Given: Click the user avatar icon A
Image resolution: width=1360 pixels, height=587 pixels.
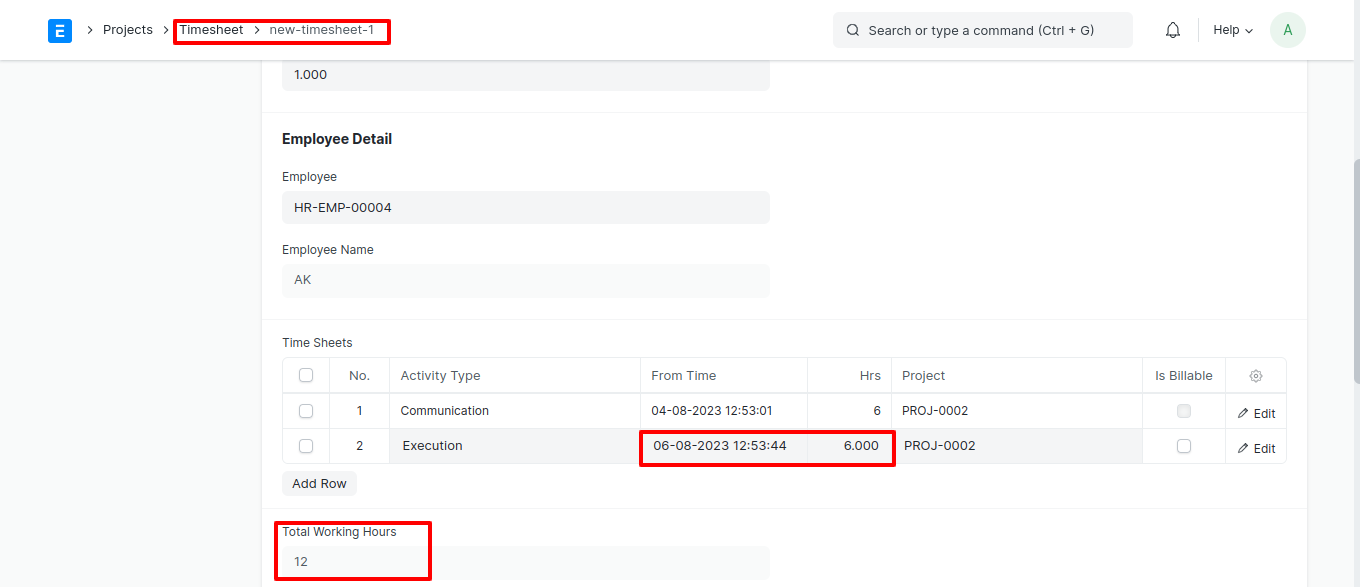Looking at the screenshot, I should tap(1287, 30).
